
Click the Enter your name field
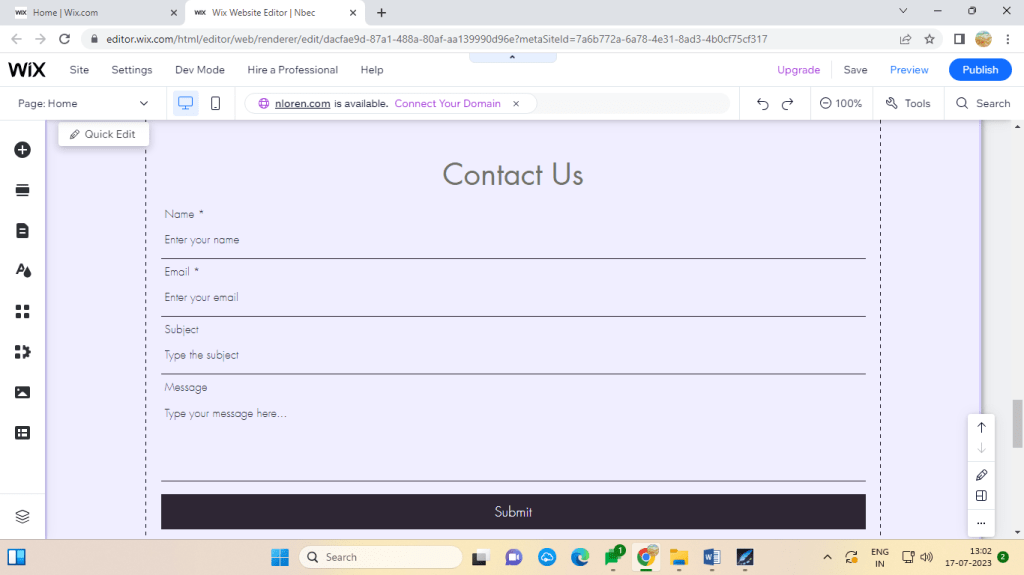pos(513,240)
